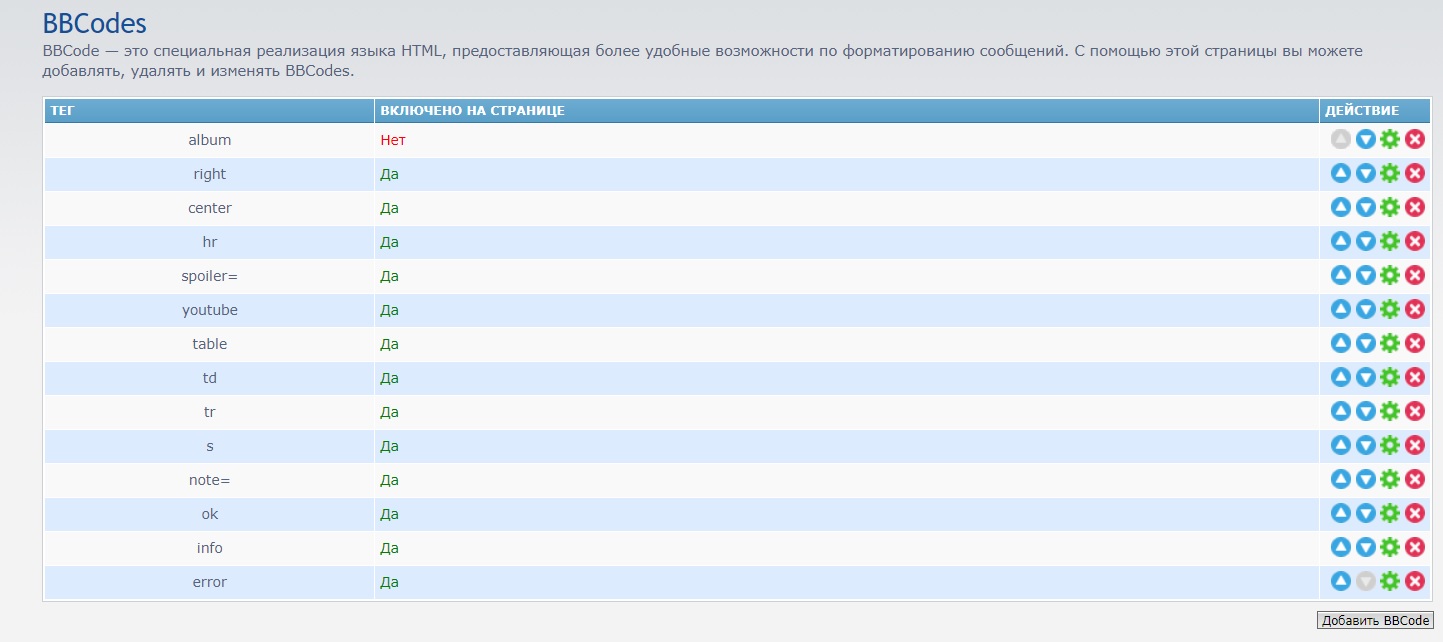This screenshot has height=642, width=1443.
Task: Move the note= BBCode up
Action: (x=1341, y=480)
